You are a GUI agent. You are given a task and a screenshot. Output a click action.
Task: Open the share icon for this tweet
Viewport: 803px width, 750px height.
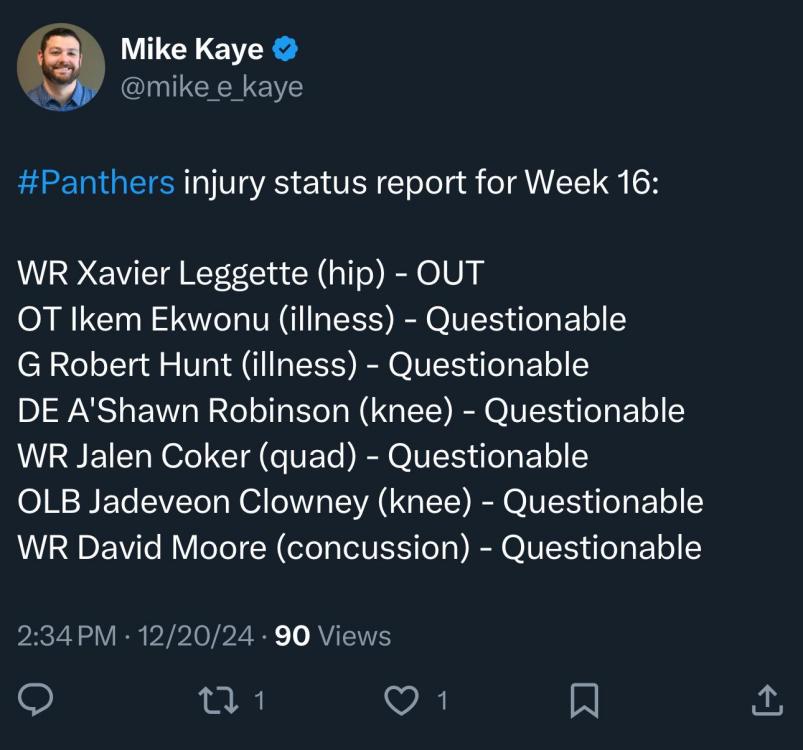765,700
